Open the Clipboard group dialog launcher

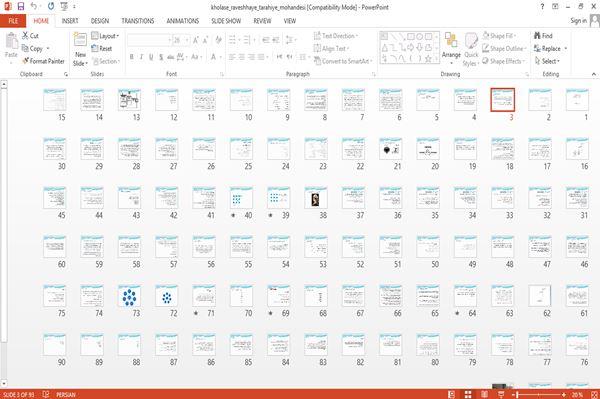point(66,74)
